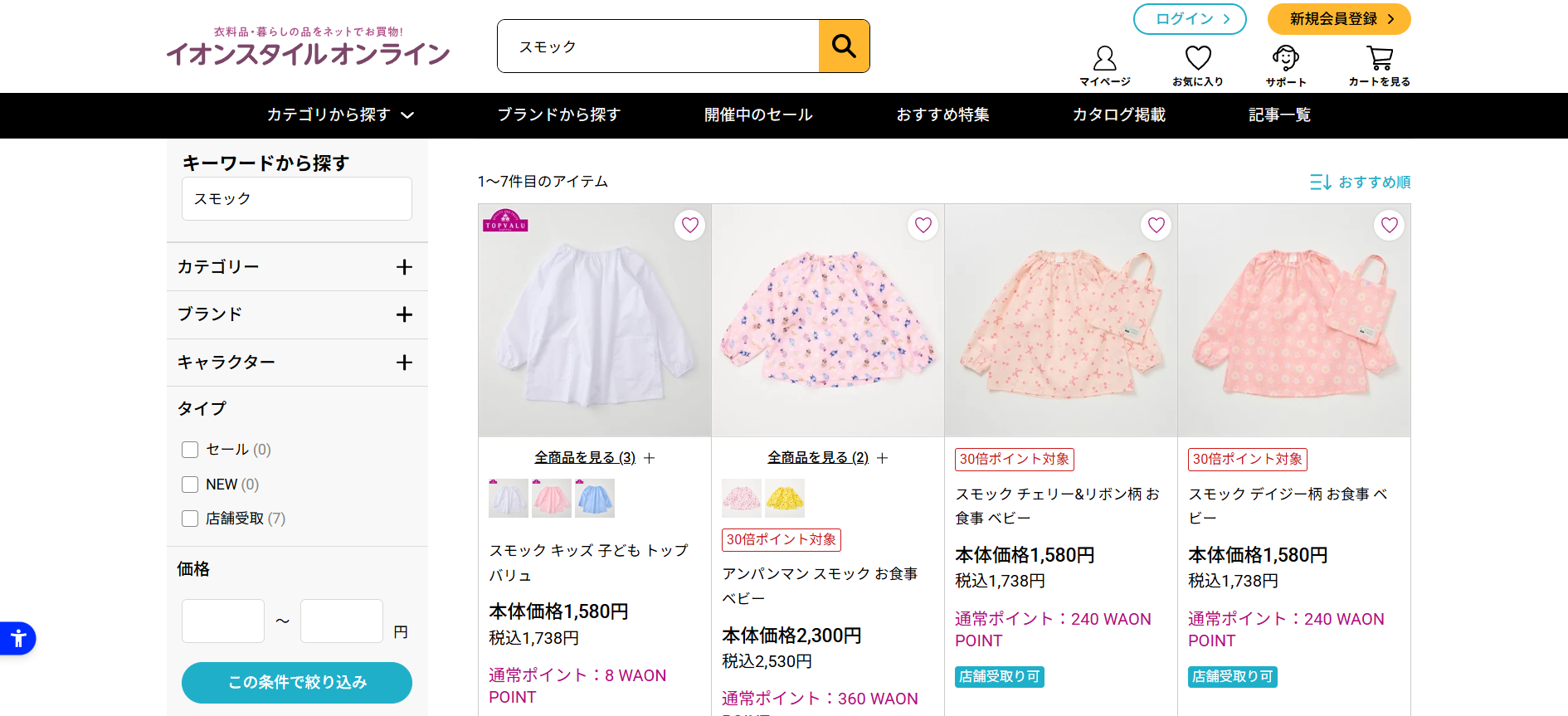The height and width of the screenshot is (716, 1568).
Task: Open ブランドから探す menu
Action: (x=558, y=115)
